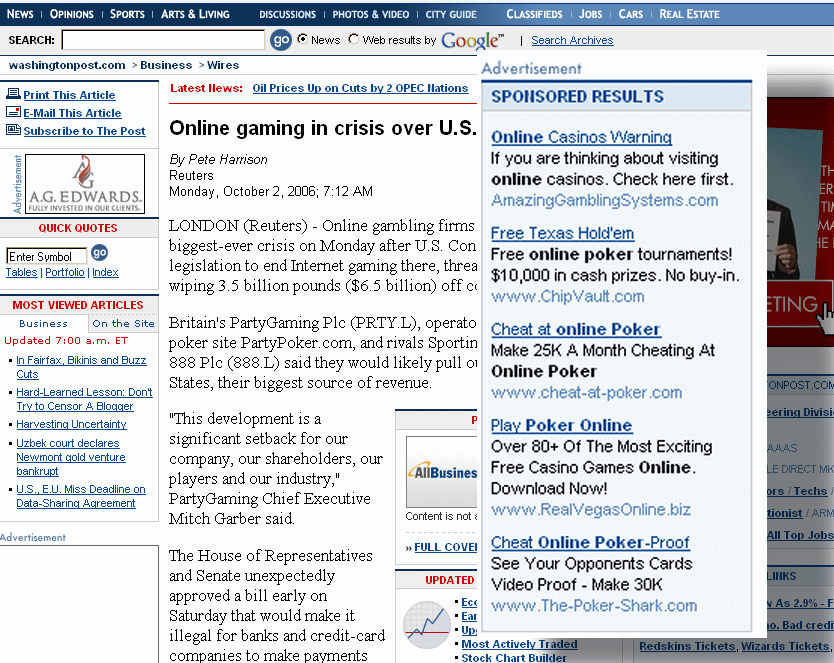Open Most Actively Traded link
This screenshot has width=834, height=663.
point(519,644)
